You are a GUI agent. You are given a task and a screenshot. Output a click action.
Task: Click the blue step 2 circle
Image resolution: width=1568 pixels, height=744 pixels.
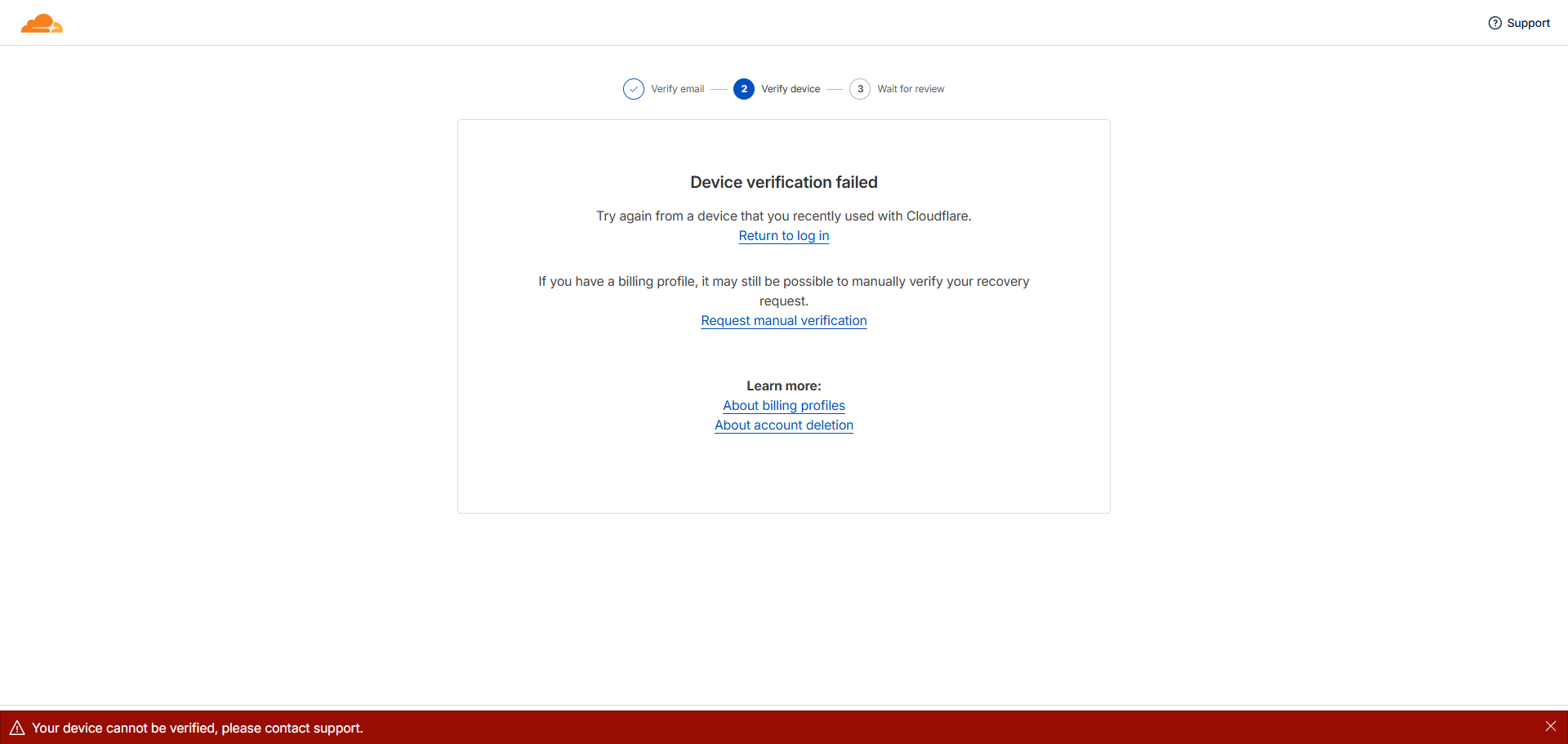coord(743,89)
